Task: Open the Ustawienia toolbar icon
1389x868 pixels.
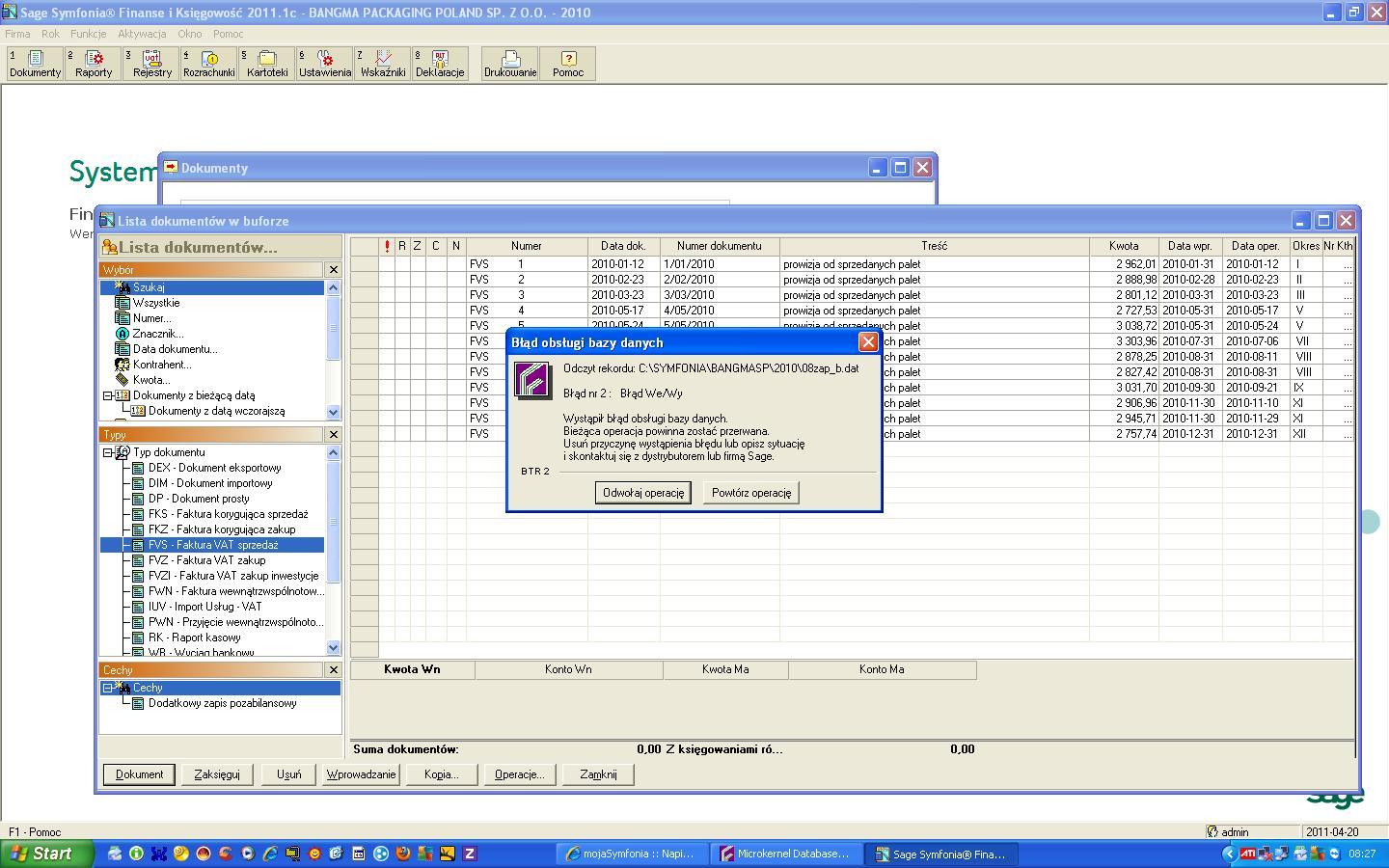Action: [x=325, y=64]
